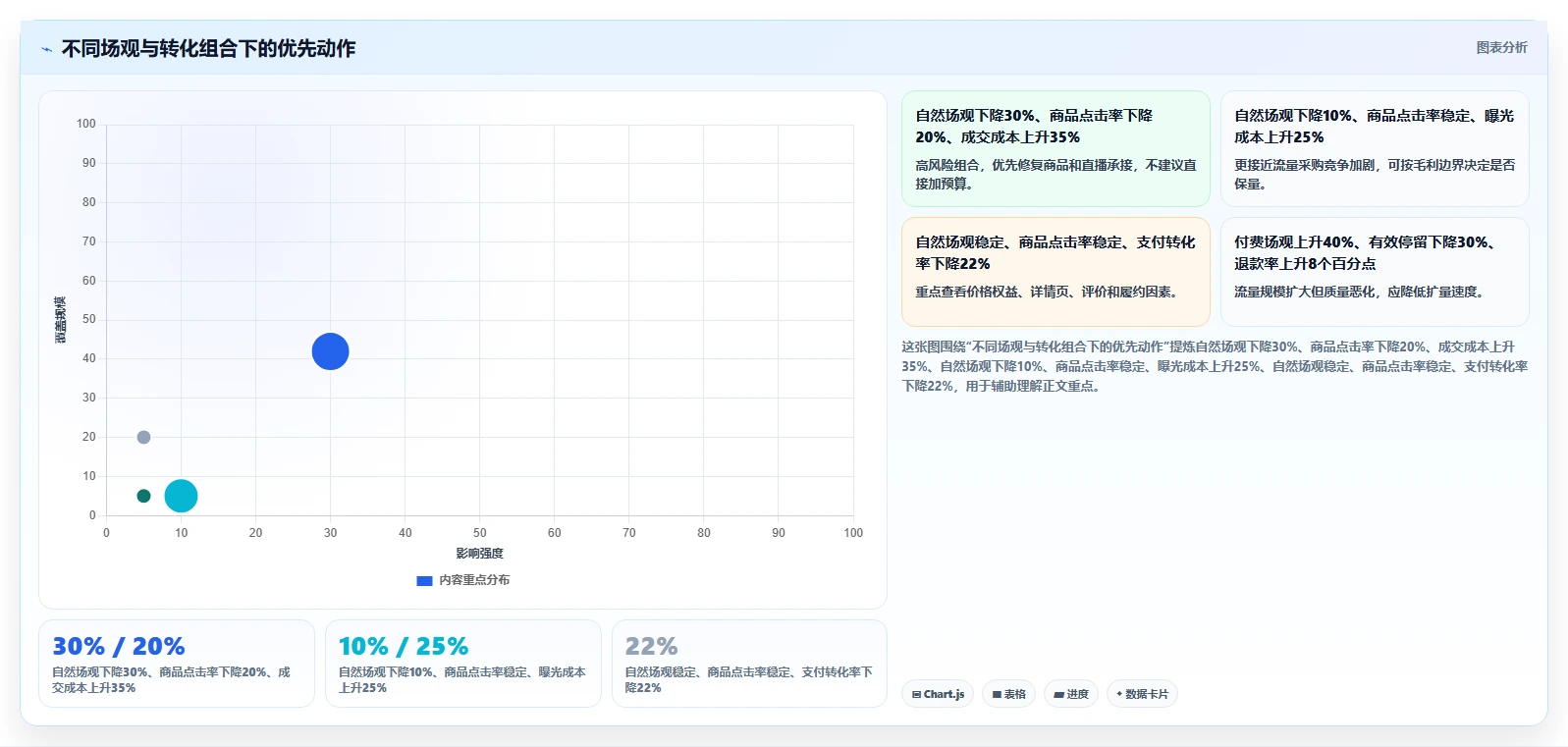Click the small dark teal bubble
Viewport: 1568px width, 747px height.
[x=143, y=496]
